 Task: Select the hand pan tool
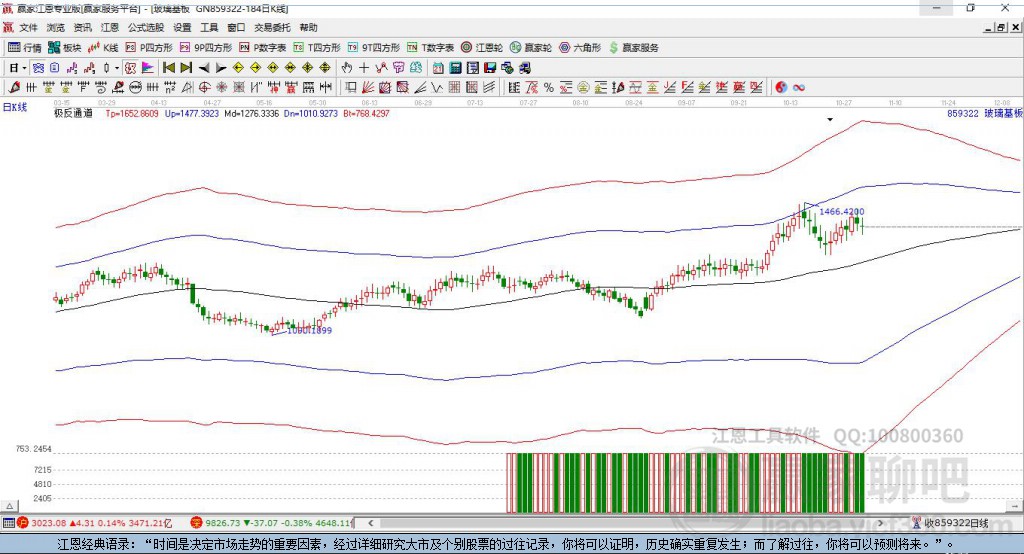(x=347, y=67)
